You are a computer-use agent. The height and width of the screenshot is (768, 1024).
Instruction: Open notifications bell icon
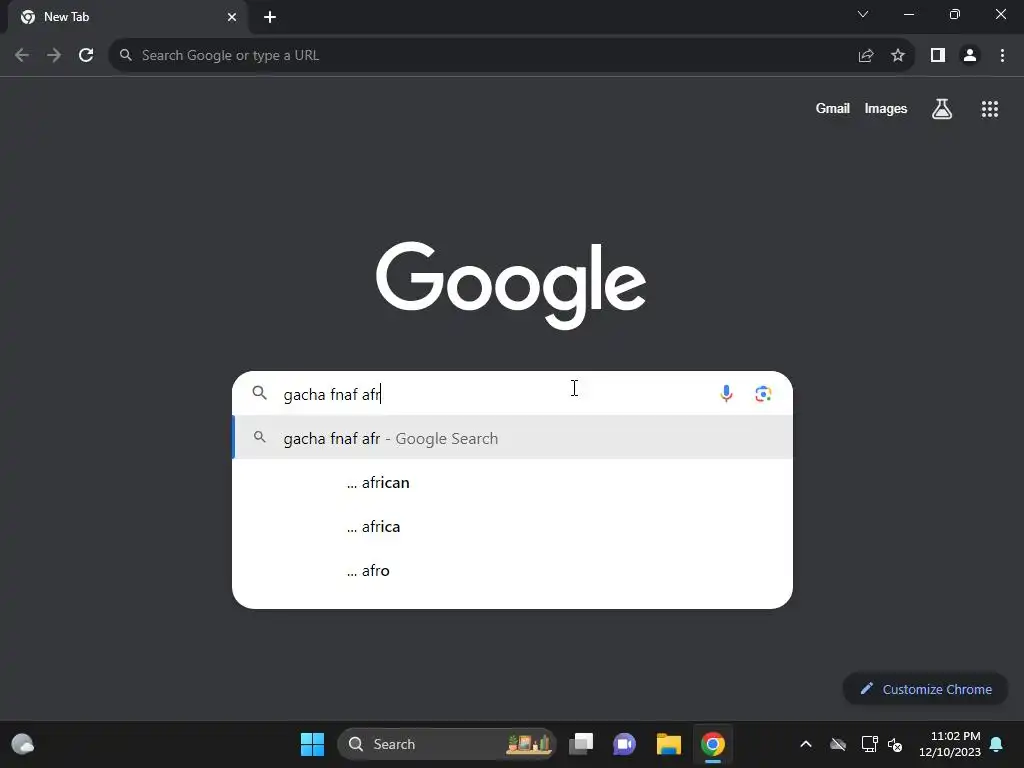pyautogui.click(x=996, y=744)
